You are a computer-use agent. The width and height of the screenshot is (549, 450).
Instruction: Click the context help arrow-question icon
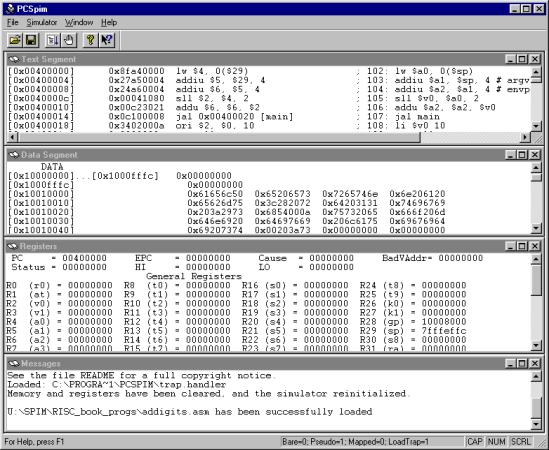point(107,40)
